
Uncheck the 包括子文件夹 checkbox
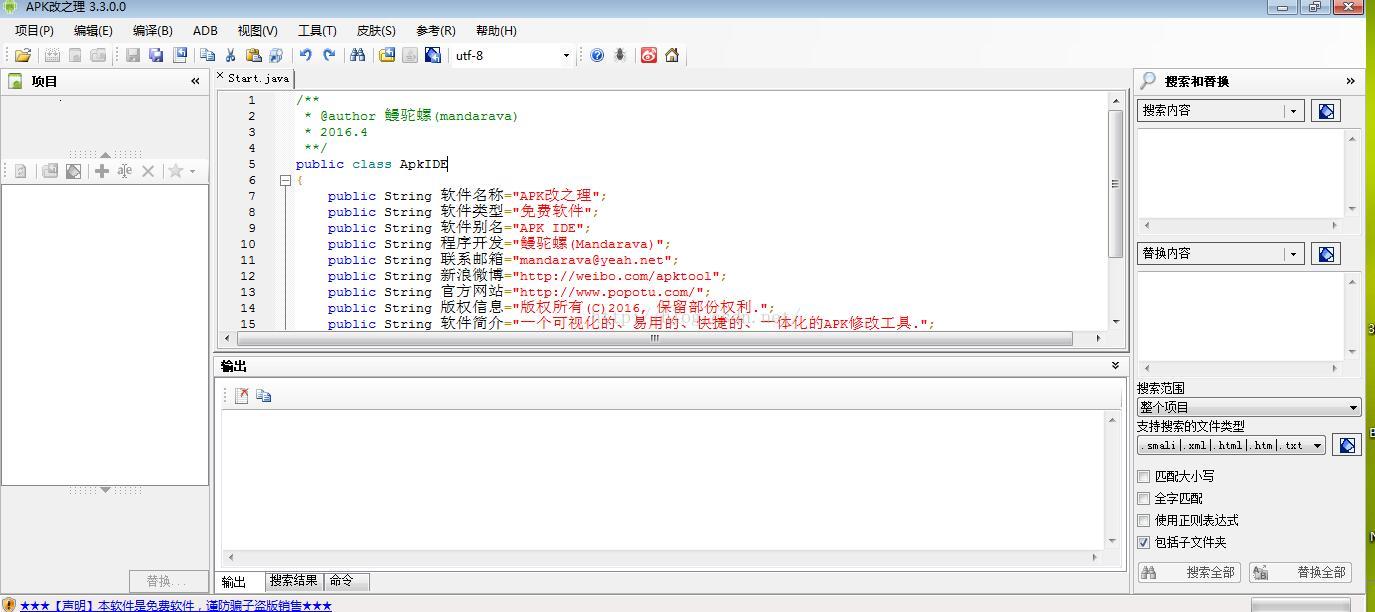1144,543
